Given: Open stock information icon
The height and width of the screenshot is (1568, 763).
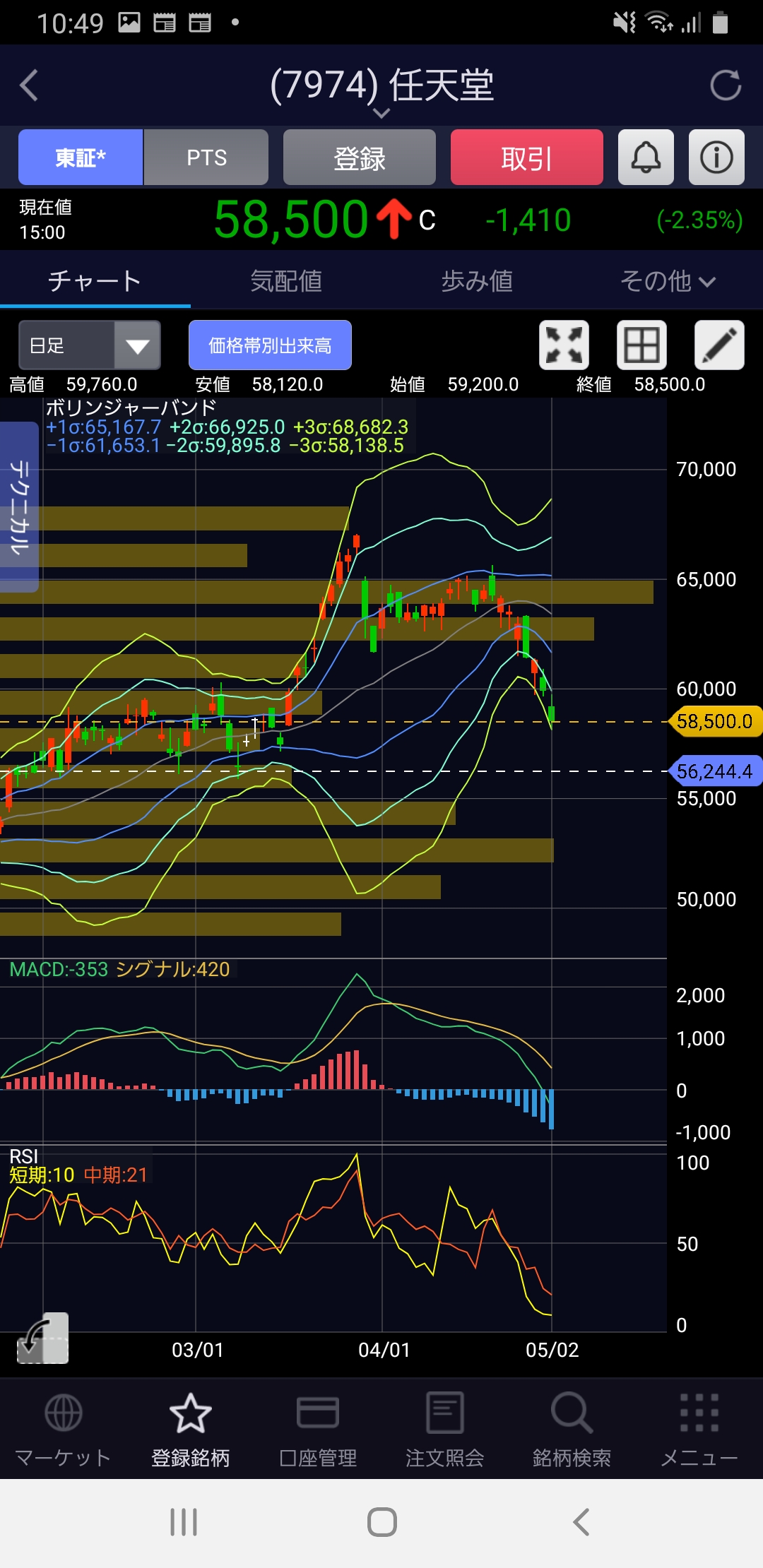Looking at the screenshot, I should [716, 158].
